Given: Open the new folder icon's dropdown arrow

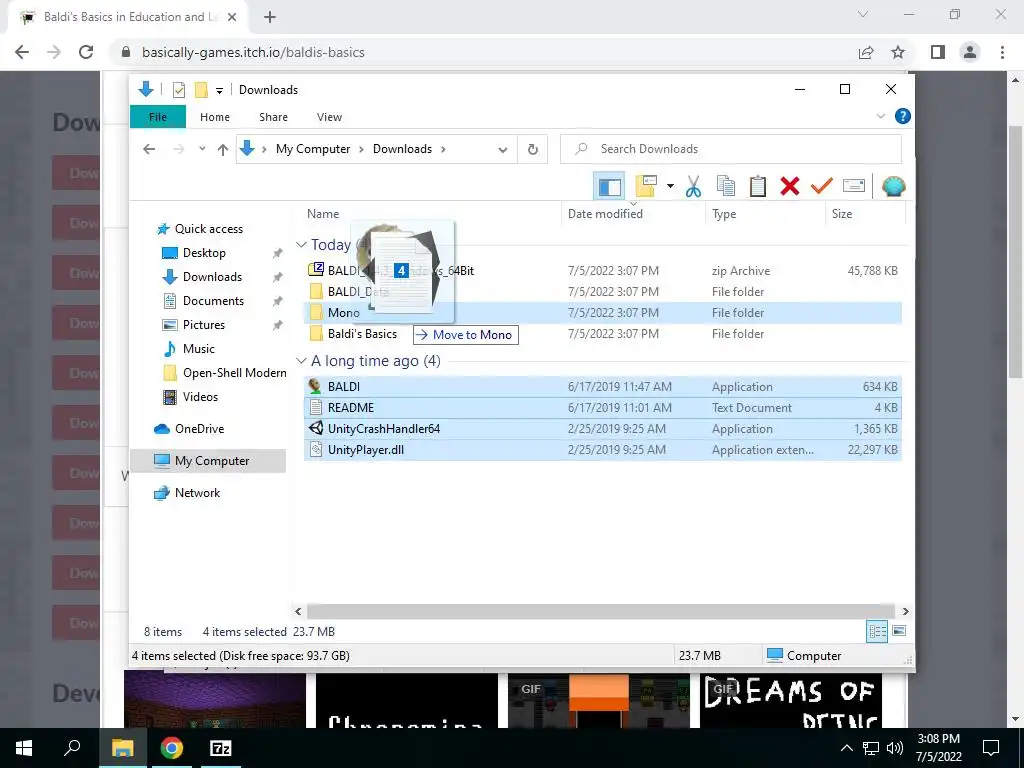Looking at the screenshot, I should pos(670,187).
